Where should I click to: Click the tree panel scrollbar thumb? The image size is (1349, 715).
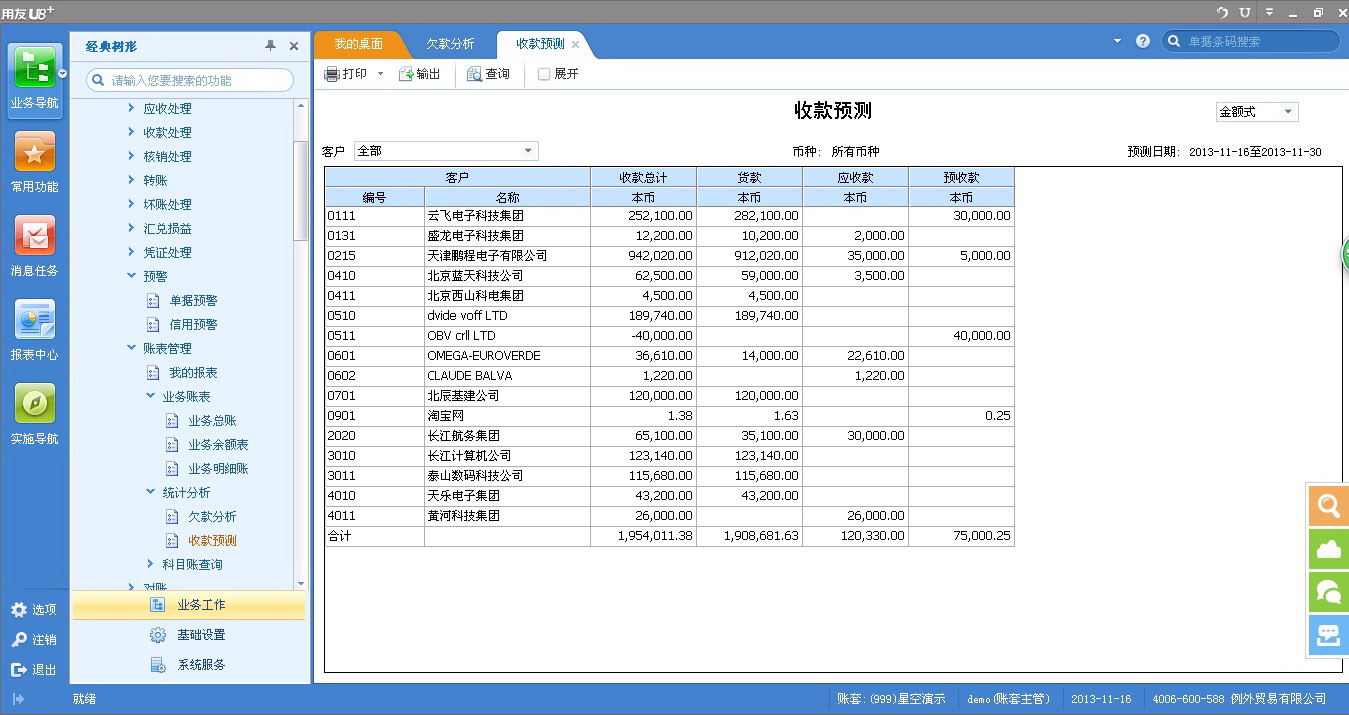301,190
